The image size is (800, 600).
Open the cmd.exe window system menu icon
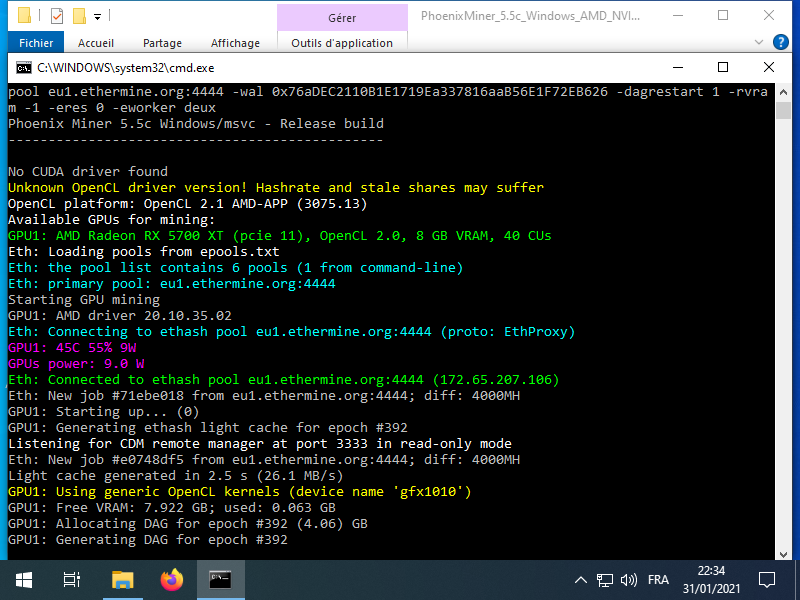coord(23,68)
